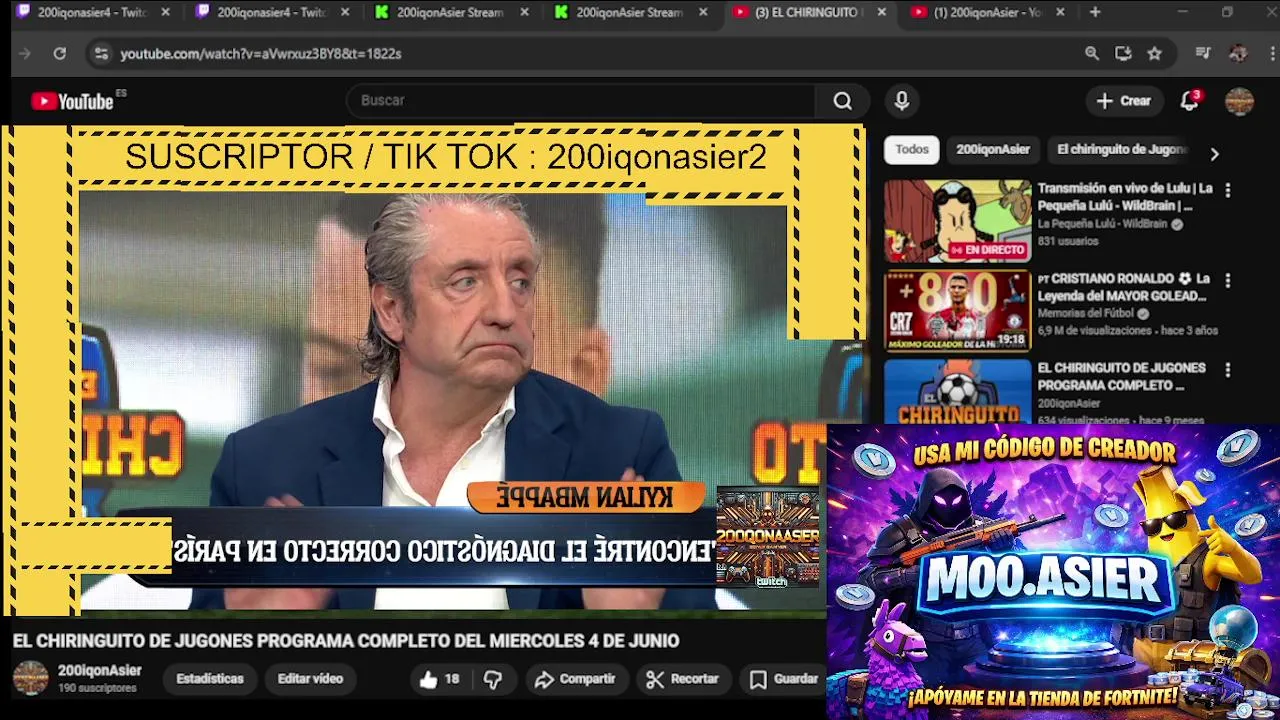Open the CR7 800 goals thumbnail
Viewport: 1280px width, 720px height.
click(x=957, y=311)
